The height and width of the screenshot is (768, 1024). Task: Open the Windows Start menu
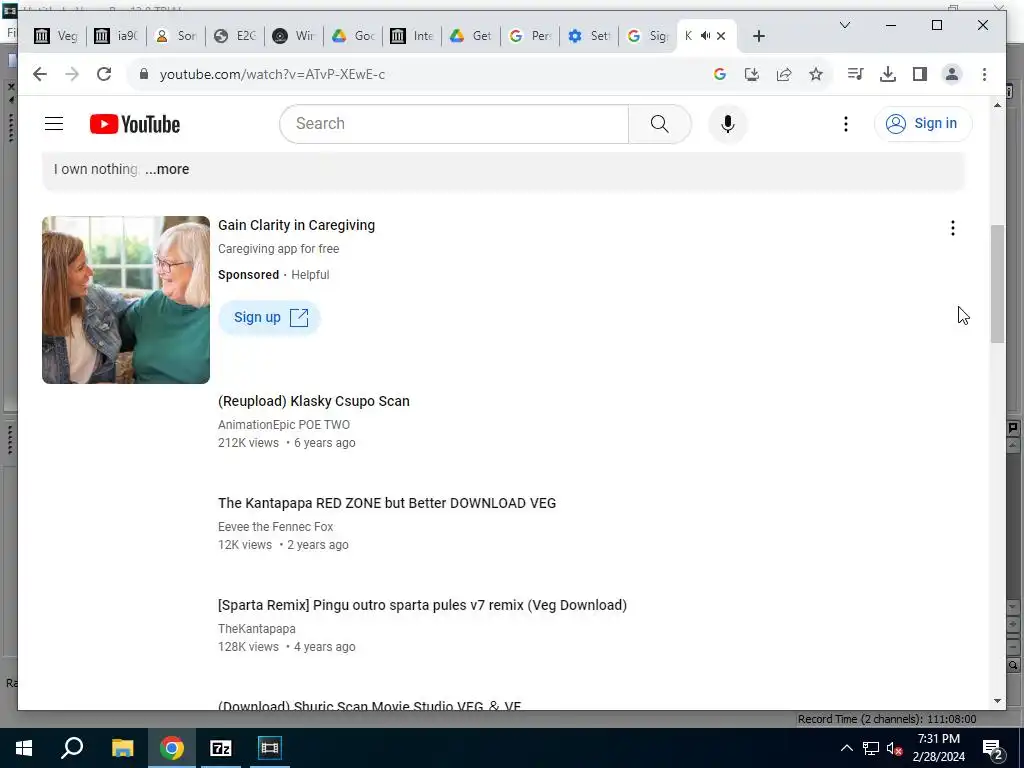[x=24, y=748]
